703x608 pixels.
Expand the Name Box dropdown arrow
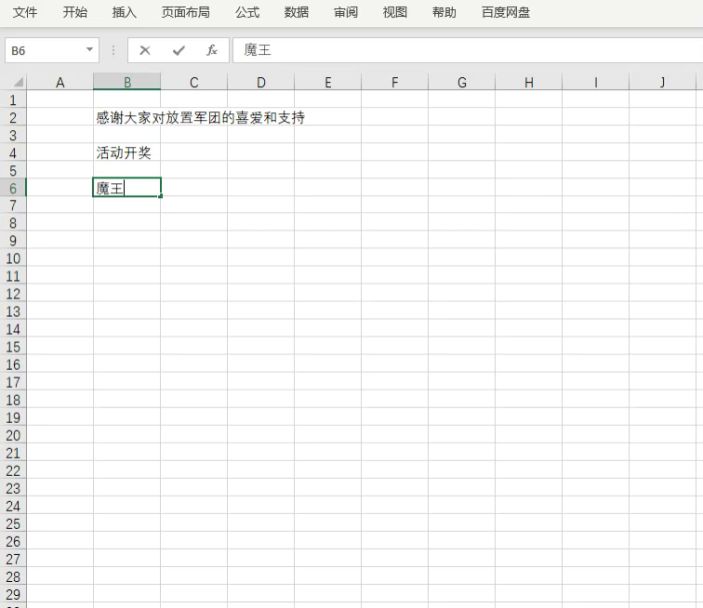pyautogui.click(x=90, y=50)
